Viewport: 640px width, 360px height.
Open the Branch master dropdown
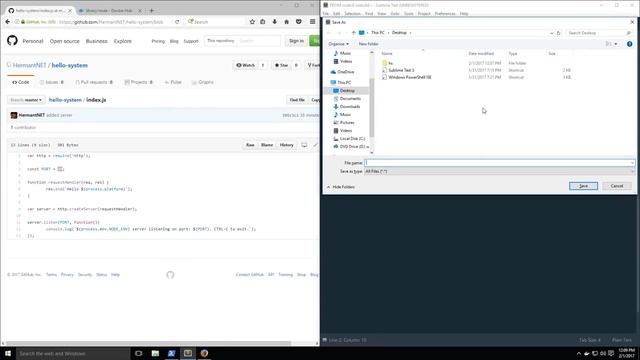point(26,100)
